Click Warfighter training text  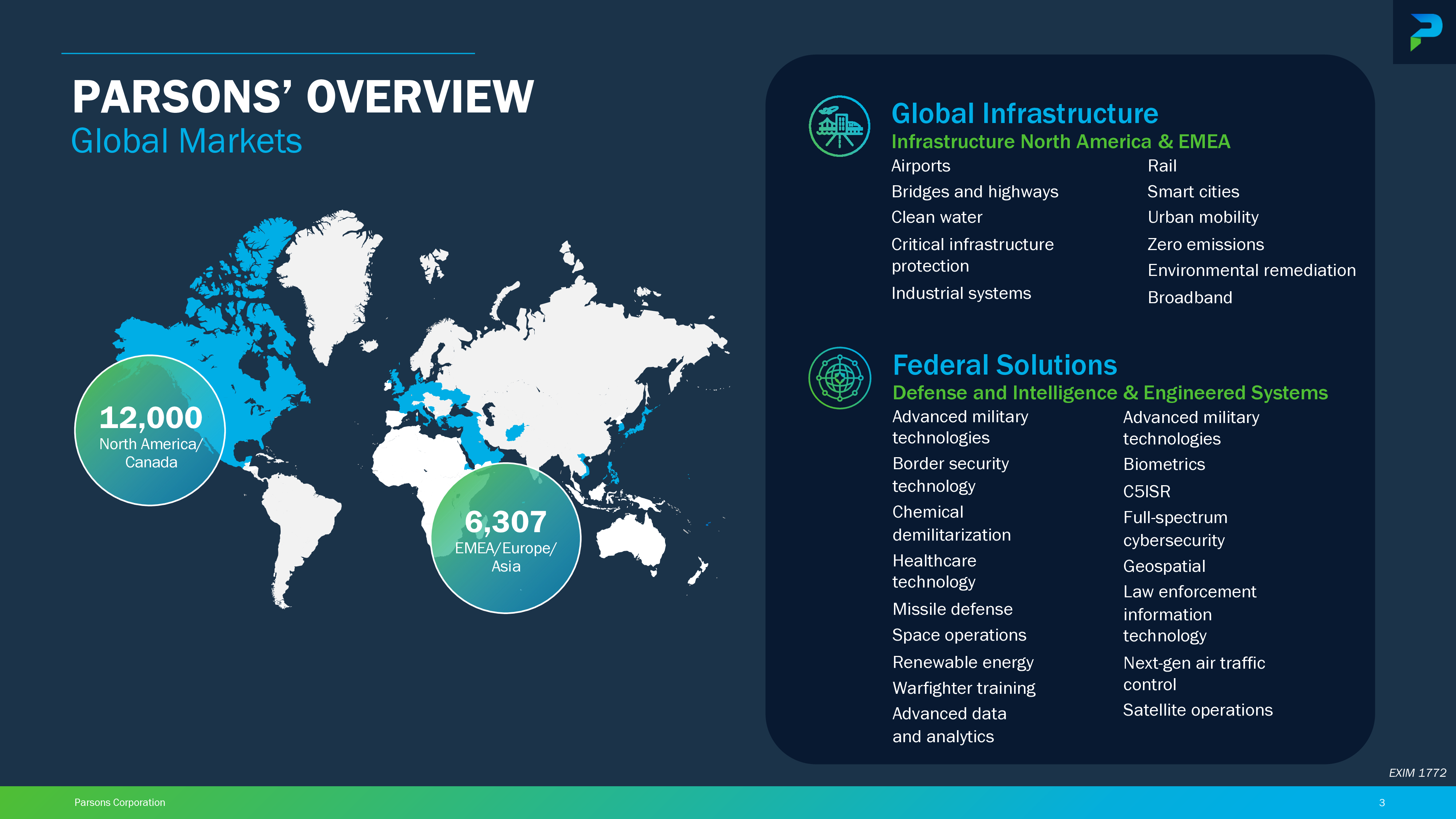pos(964,688)
